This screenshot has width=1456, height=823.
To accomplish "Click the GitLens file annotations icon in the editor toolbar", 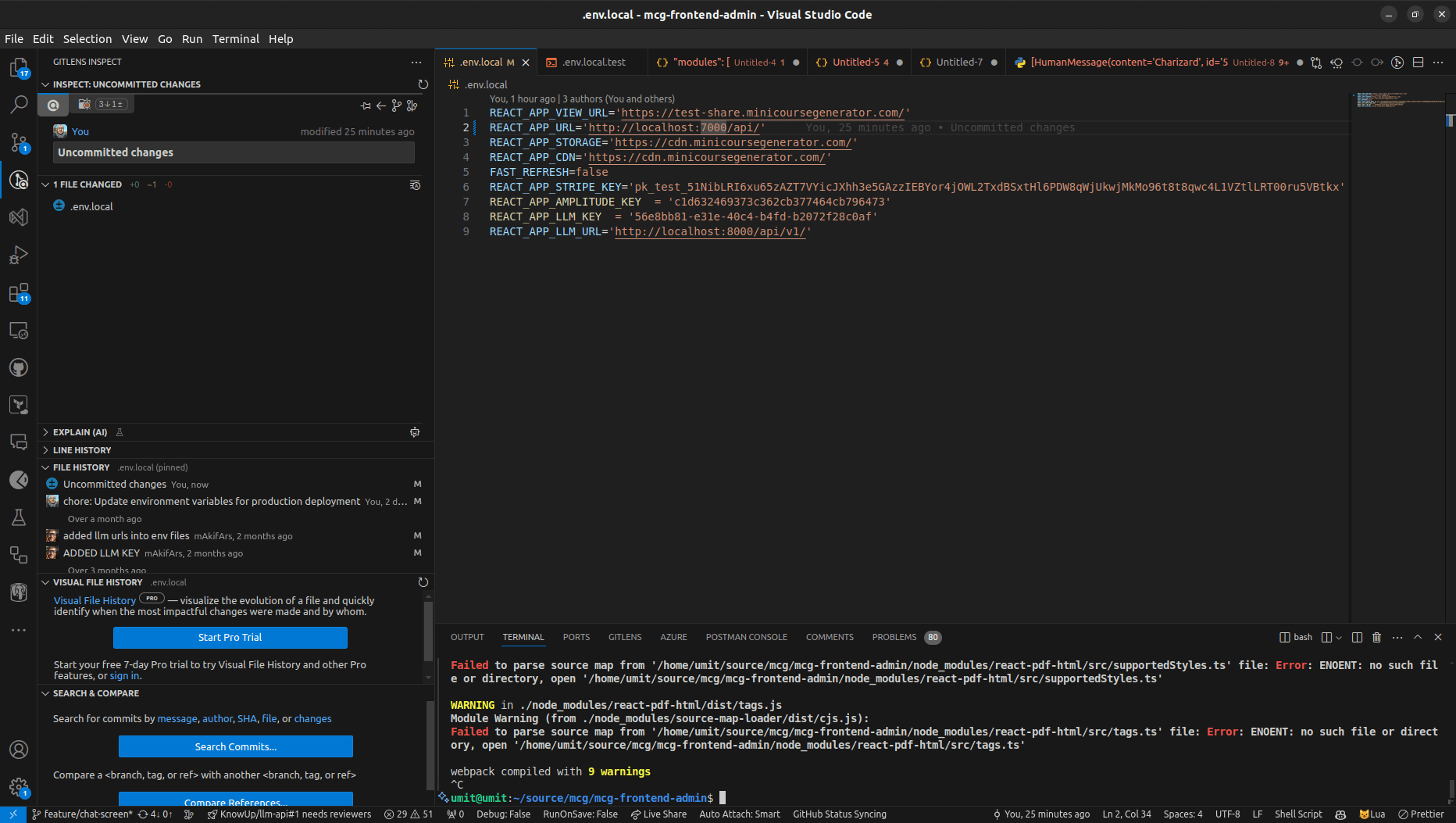I will [x=1397, y=63].
